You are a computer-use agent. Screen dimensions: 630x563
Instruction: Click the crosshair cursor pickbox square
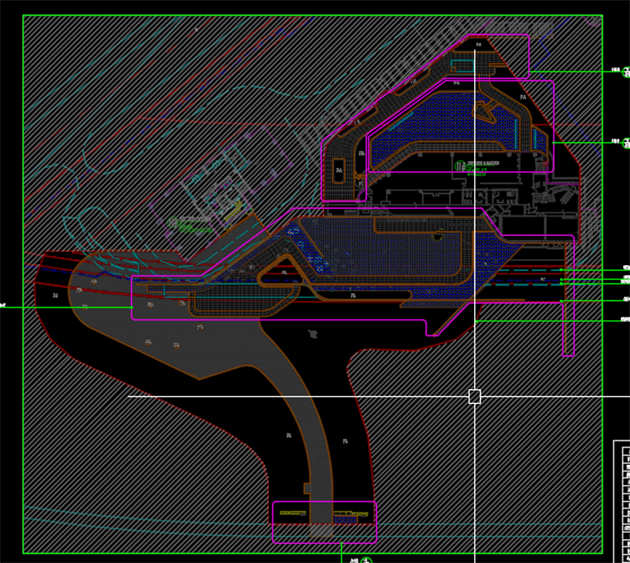point(474,397)
